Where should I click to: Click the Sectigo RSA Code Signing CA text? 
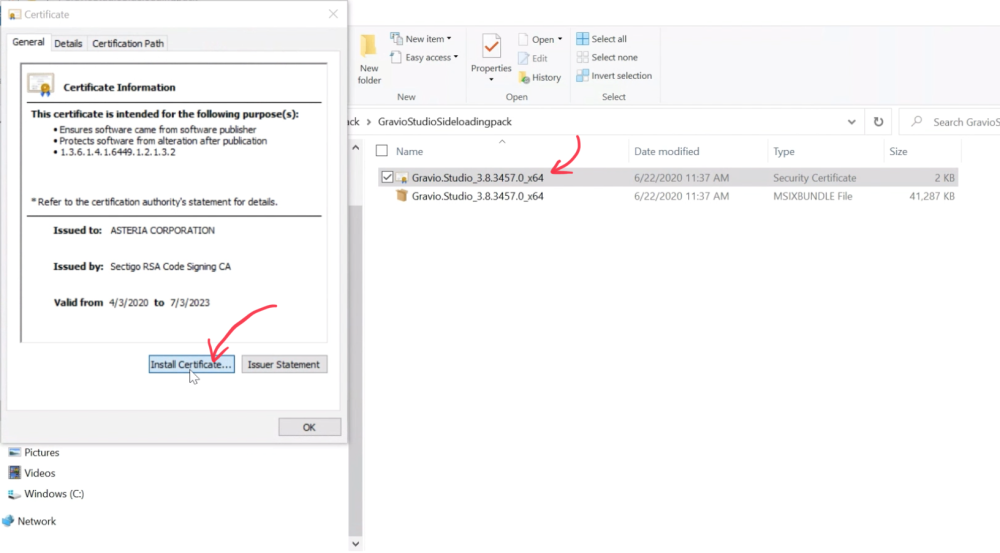[x=170, y=267]
